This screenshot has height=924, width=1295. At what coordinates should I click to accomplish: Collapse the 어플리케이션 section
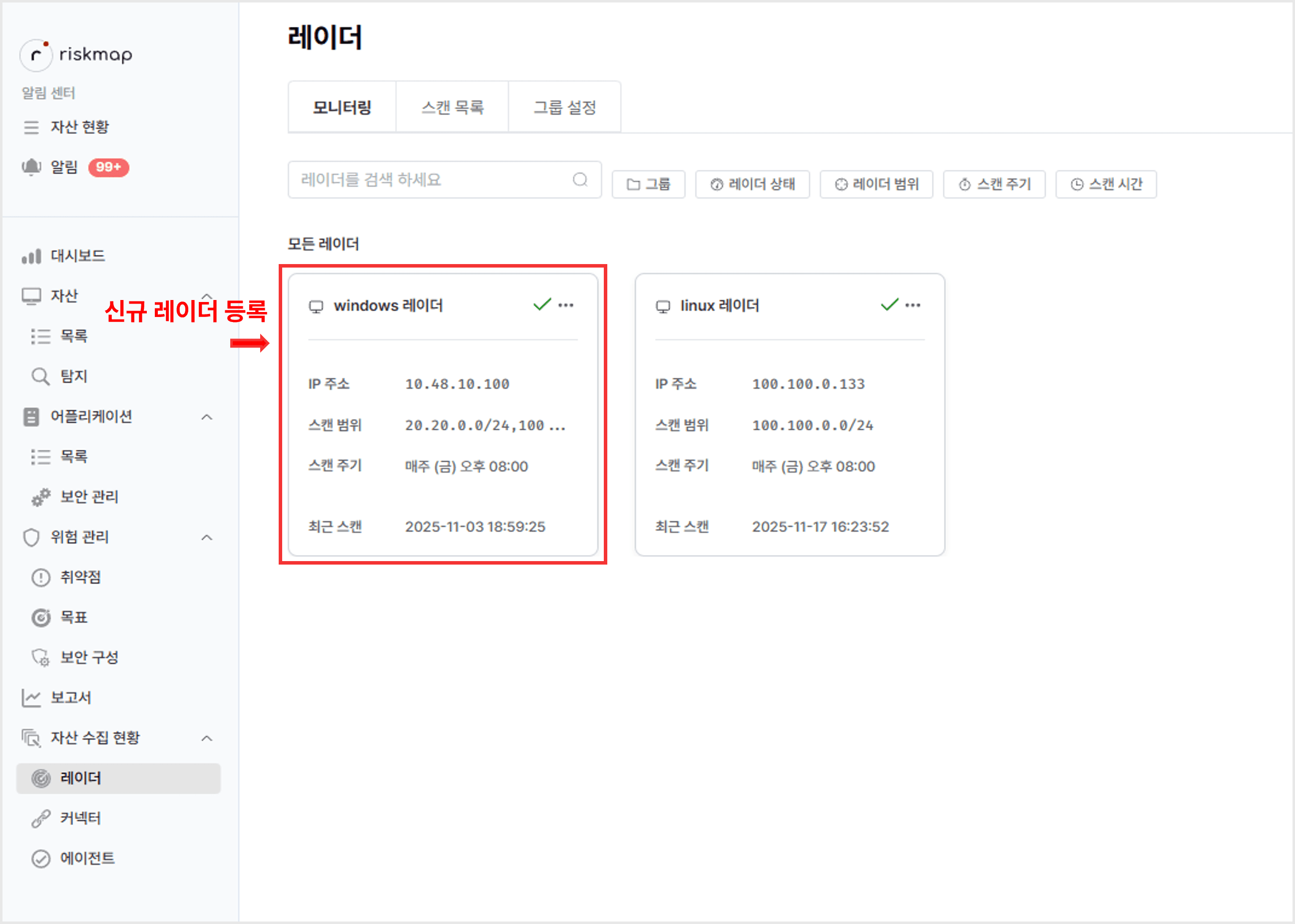pyautogui.click(x=207, y=417)
